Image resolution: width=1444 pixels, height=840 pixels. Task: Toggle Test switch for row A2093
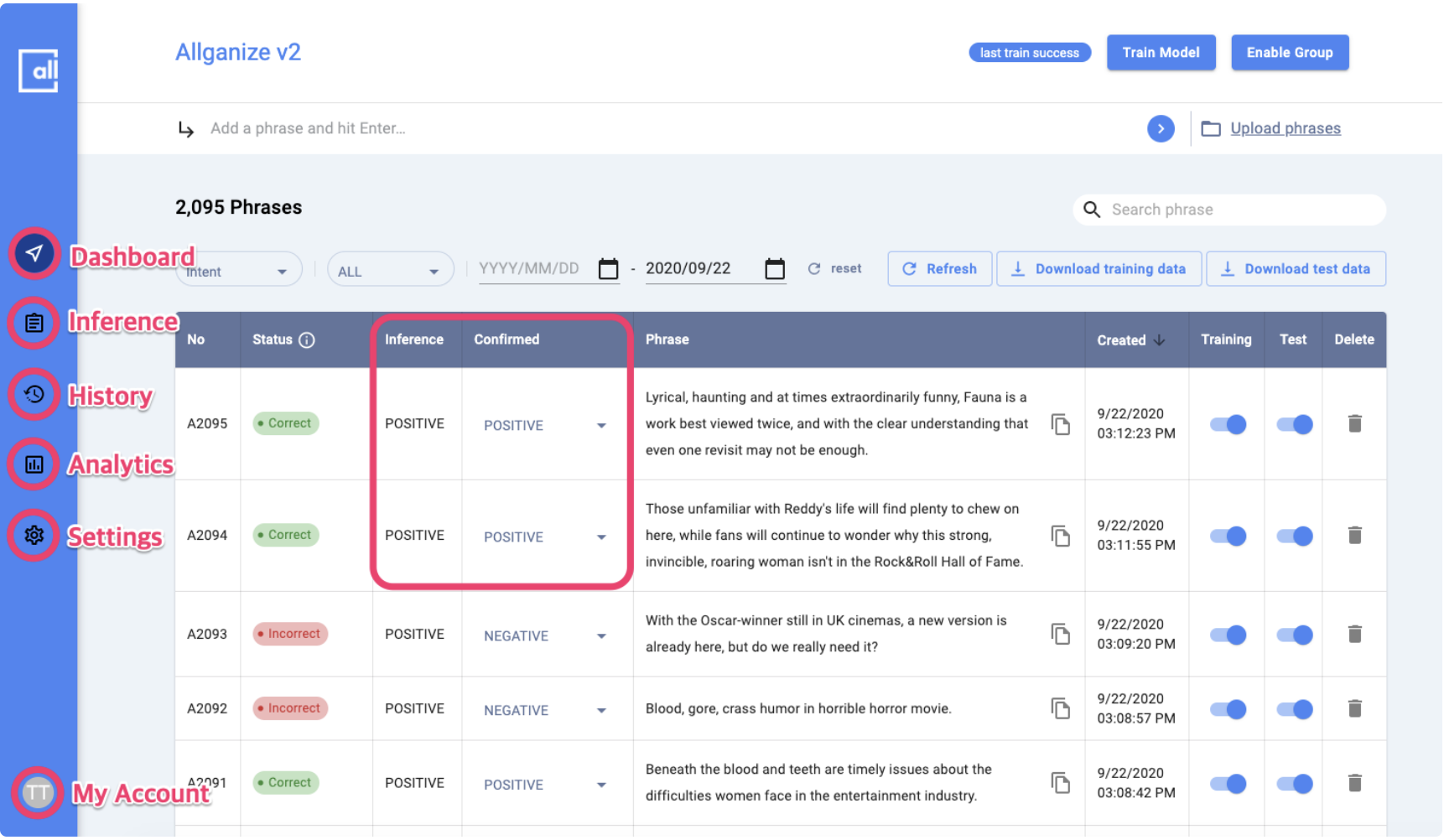pos(1294,635)
